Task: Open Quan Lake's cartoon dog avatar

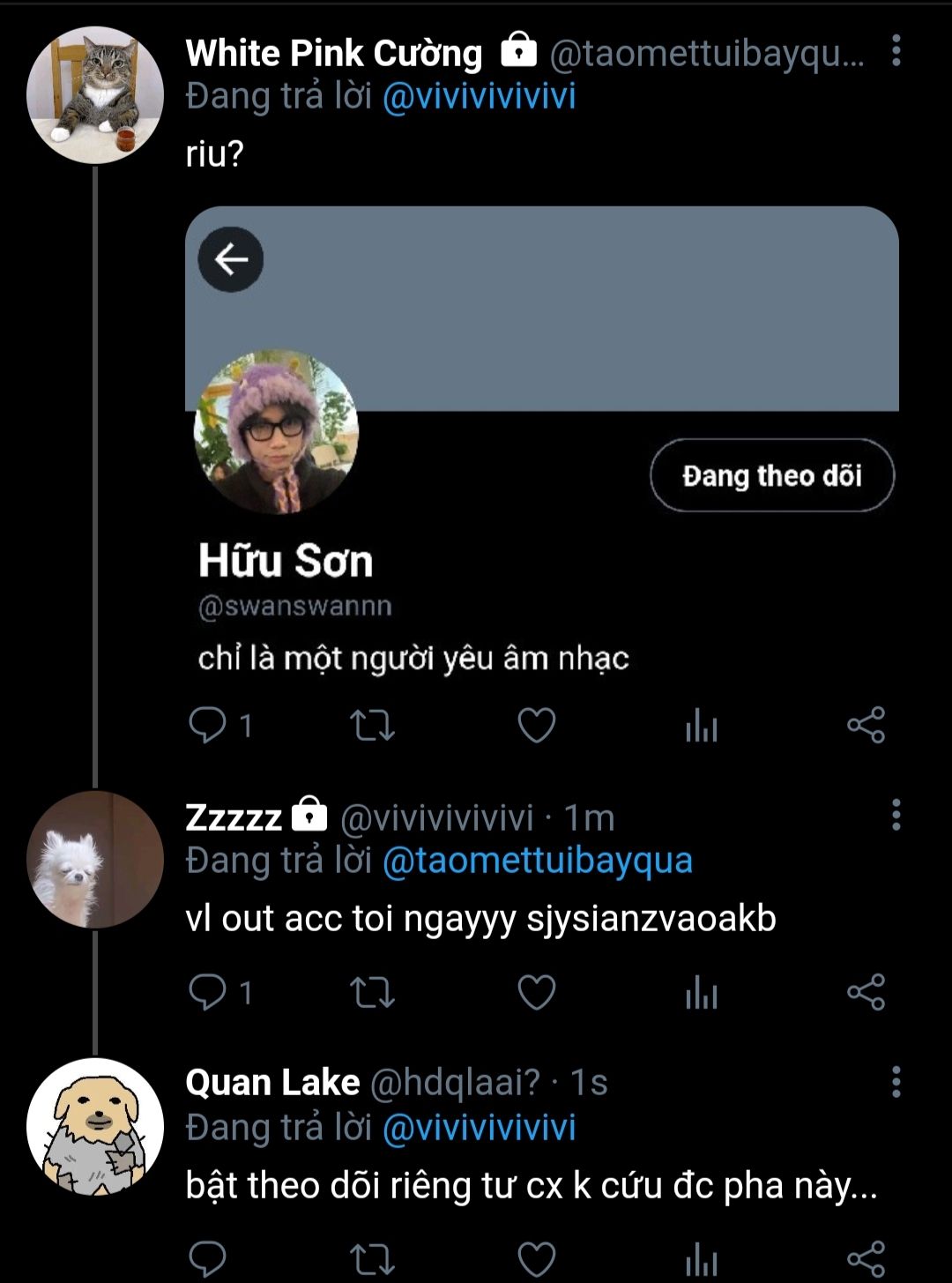Action: [95, 1127]
